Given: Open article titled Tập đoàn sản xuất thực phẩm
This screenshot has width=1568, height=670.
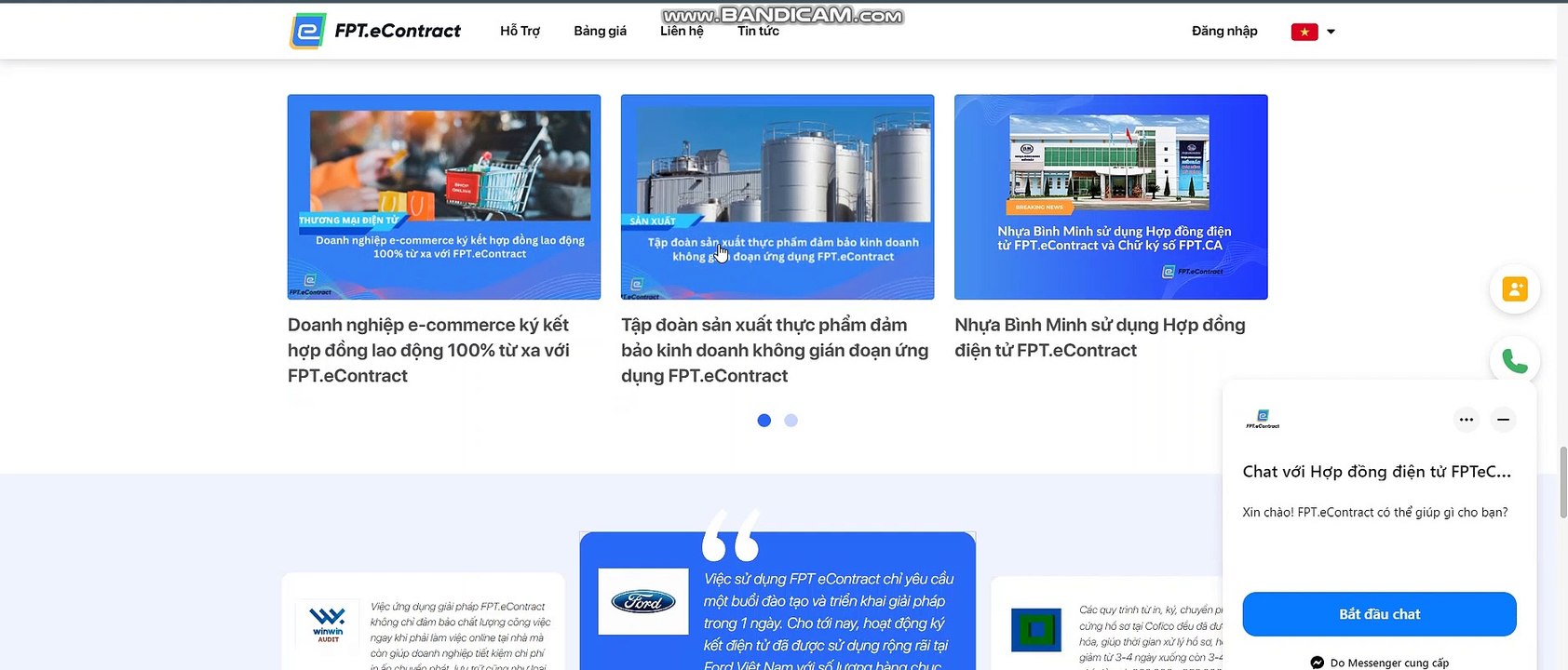Looking at the screenshot, I should (x=775, y=350).
